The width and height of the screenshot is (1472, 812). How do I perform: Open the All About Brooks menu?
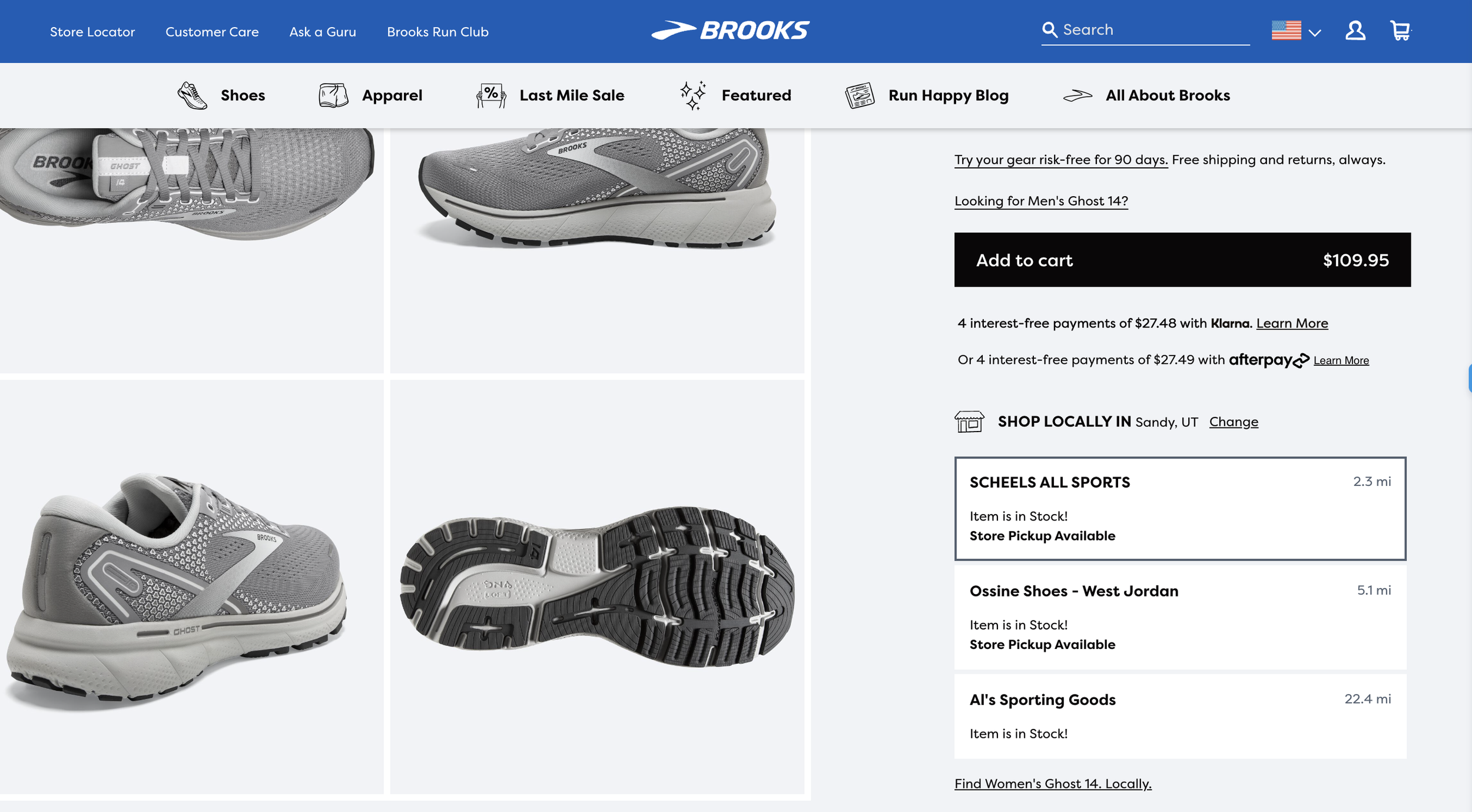[x=1167, y=95]
